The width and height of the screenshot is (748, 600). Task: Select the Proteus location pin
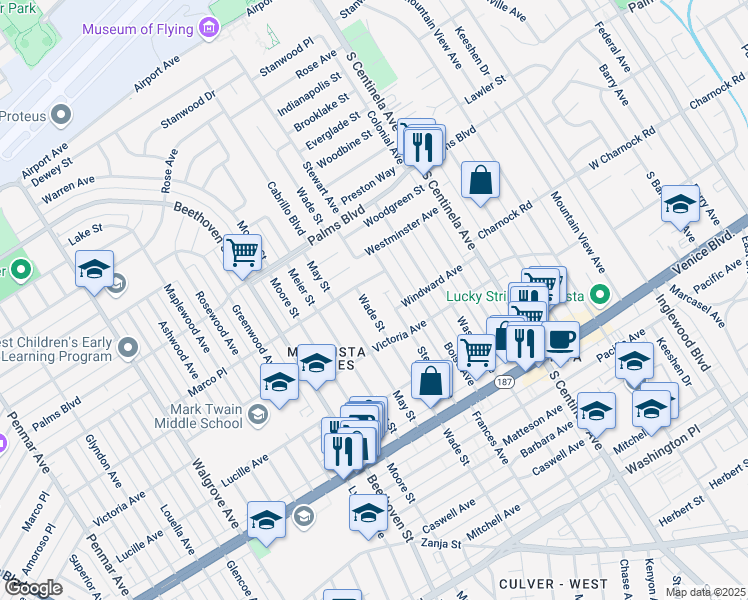pos(61,115)
